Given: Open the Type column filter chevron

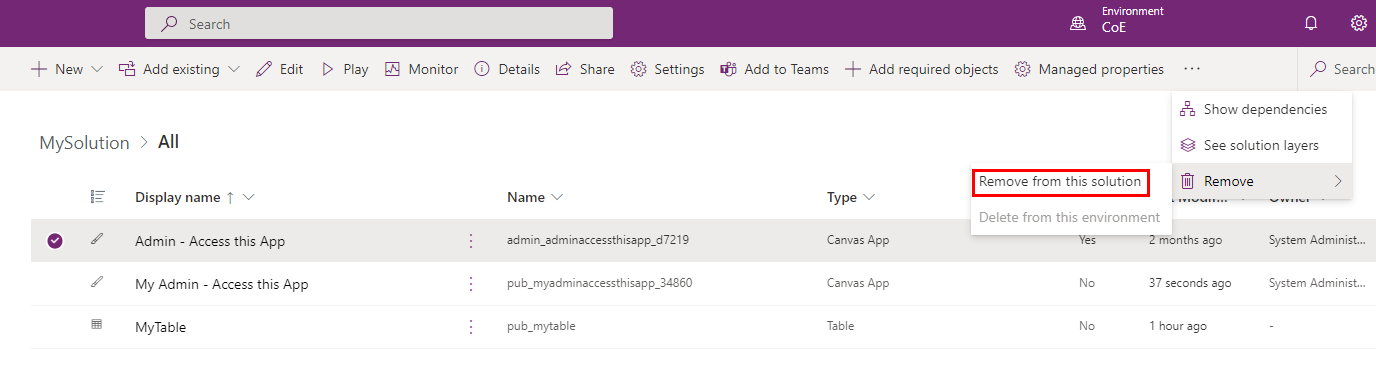Looking at the screenshot, I should pos(869,197).
